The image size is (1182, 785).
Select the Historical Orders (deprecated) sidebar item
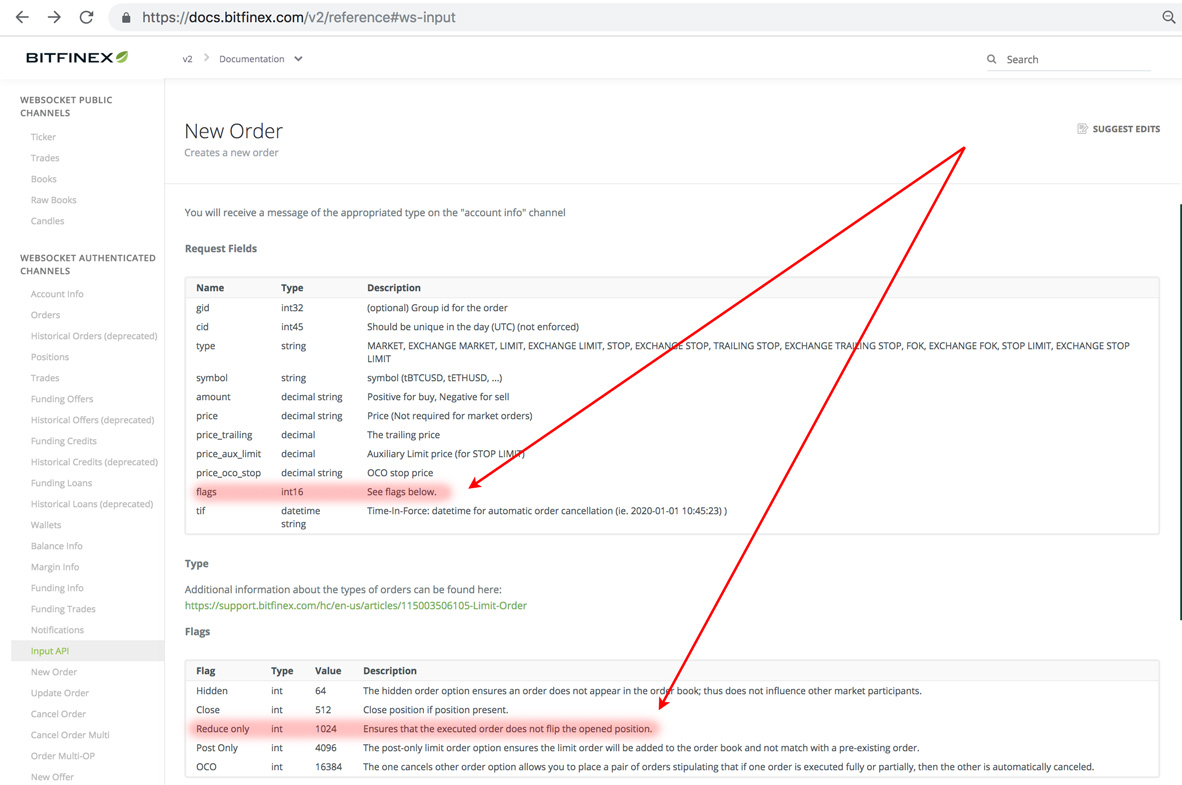point(93,335)
